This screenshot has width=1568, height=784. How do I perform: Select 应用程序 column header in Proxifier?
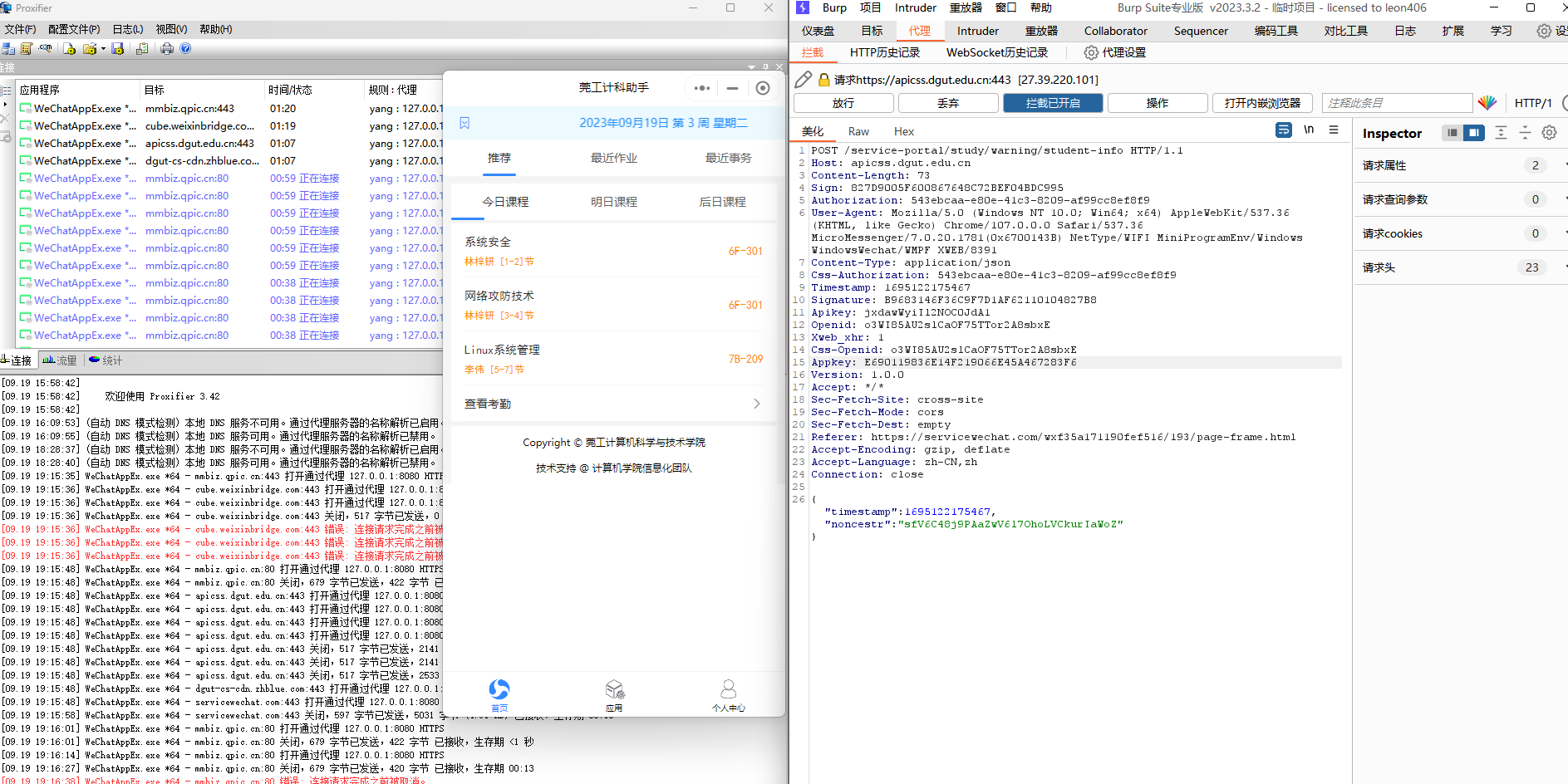(x=79, y=90)
